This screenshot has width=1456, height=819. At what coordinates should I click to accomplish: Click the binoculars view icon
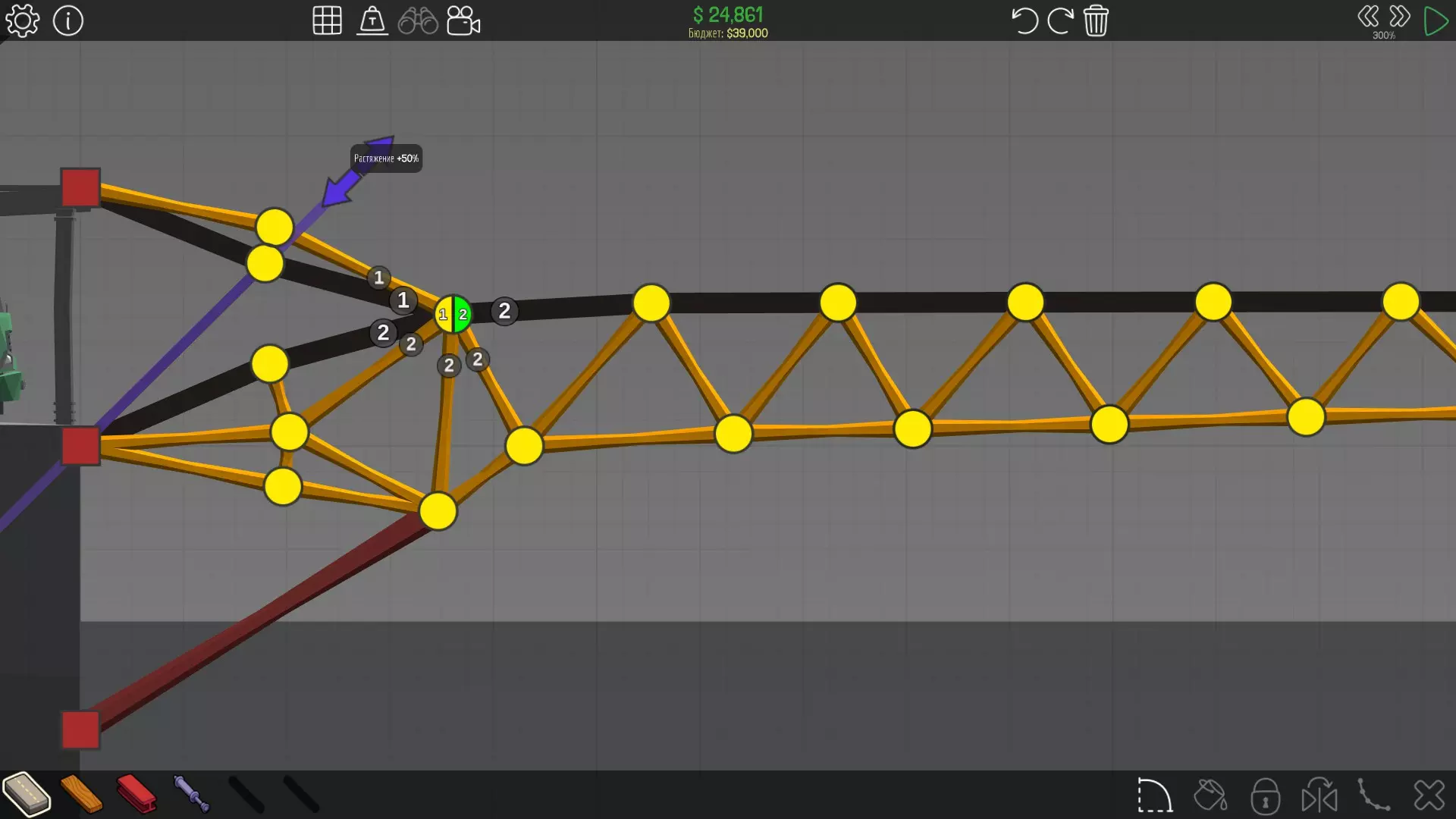pyautogui.click(x=418, y=21)
